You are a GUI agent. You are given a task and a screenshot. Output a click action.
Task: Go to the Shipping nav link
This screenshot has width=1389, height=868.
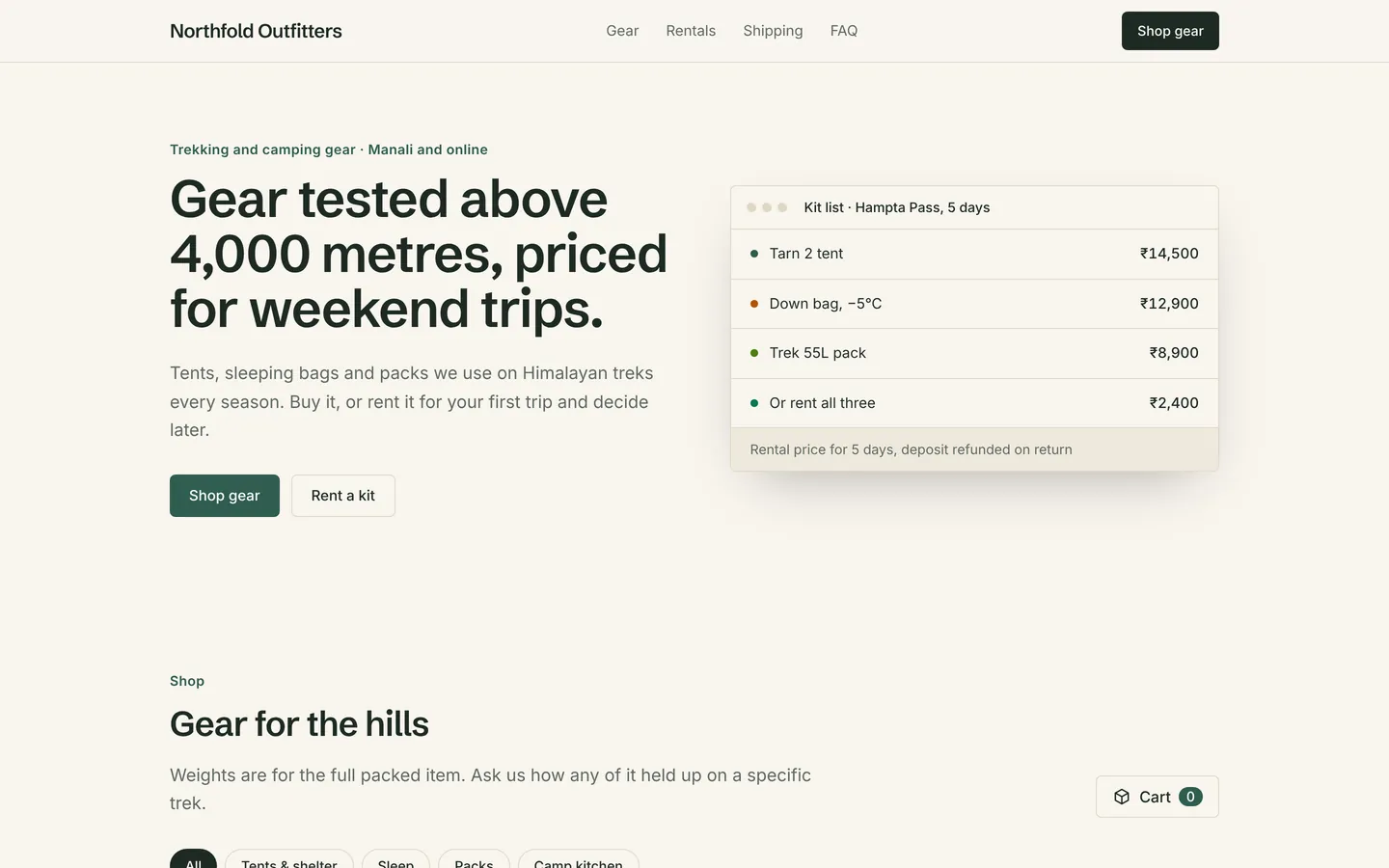(773, 31)
